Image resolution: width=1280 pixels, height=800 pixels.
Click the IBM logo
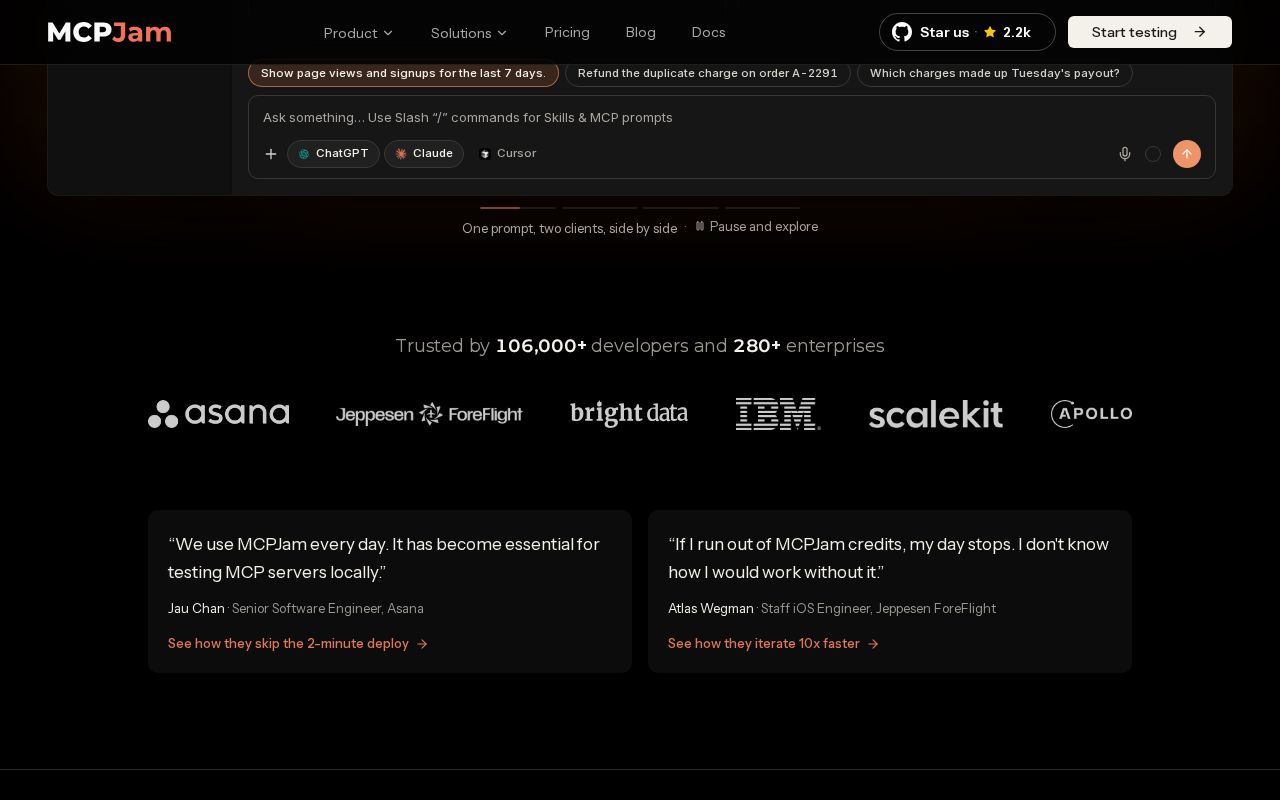(778, 414)
